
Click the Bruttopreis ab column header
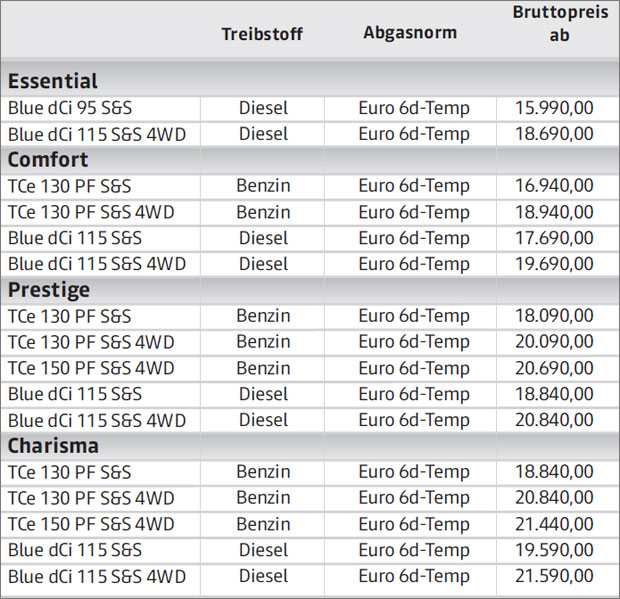560,23
